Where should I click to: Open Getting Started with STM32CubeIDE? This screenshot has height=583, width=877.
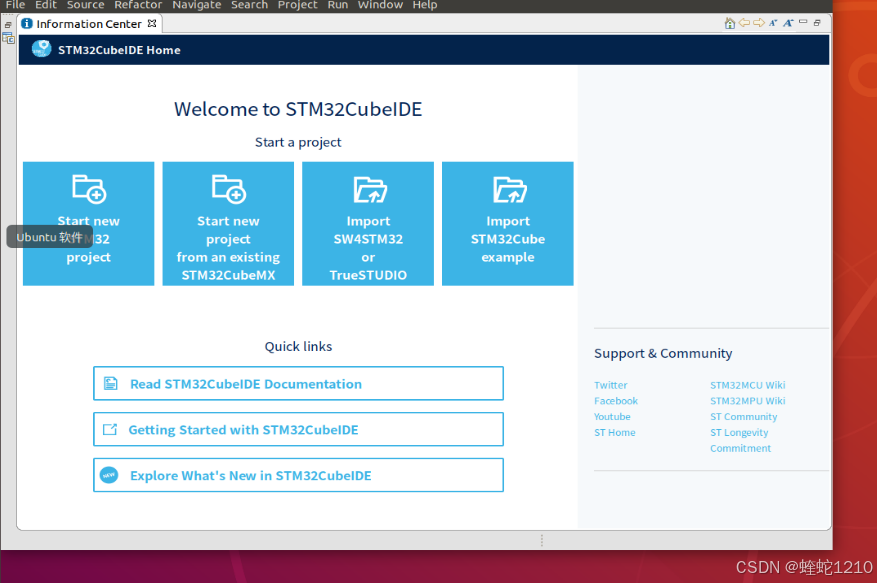click(298, 429)
